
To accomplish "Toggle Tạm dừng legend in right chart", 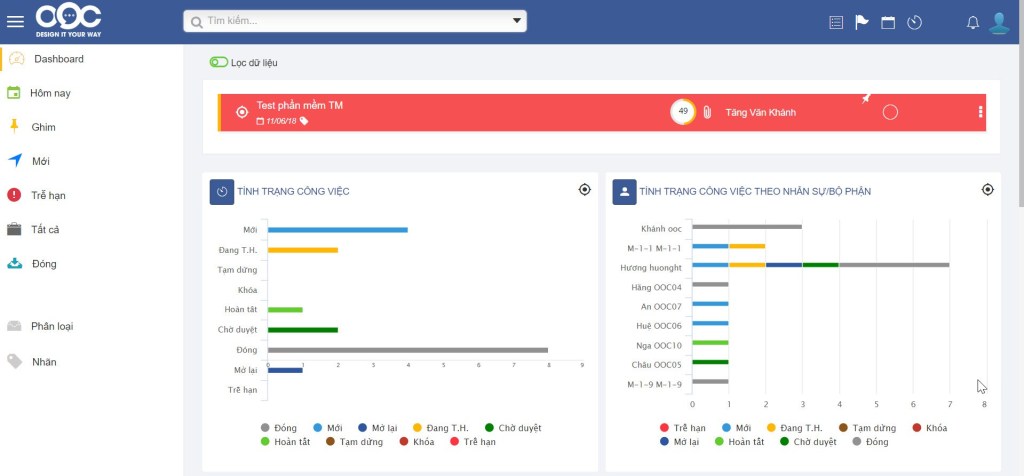I will point(867,428).
